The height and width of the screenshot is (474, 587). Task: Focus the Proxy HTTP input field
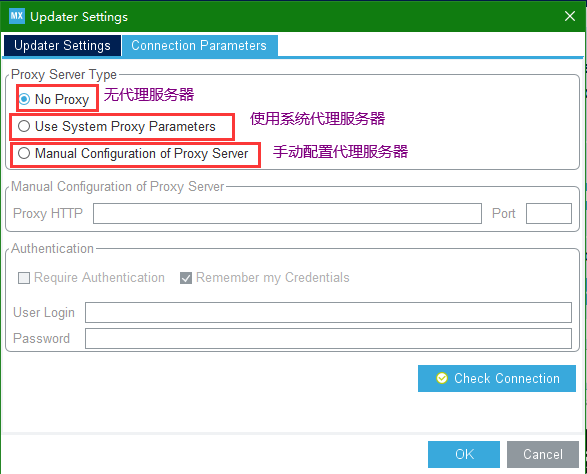click(x=287, y=213)
